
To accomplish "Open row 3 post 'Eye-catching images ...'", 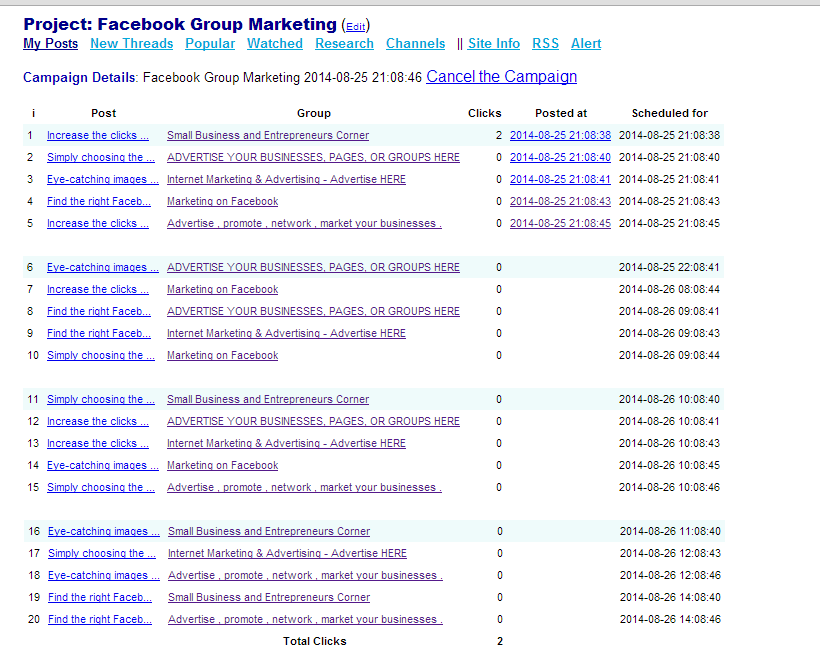I will coord(103,179).
